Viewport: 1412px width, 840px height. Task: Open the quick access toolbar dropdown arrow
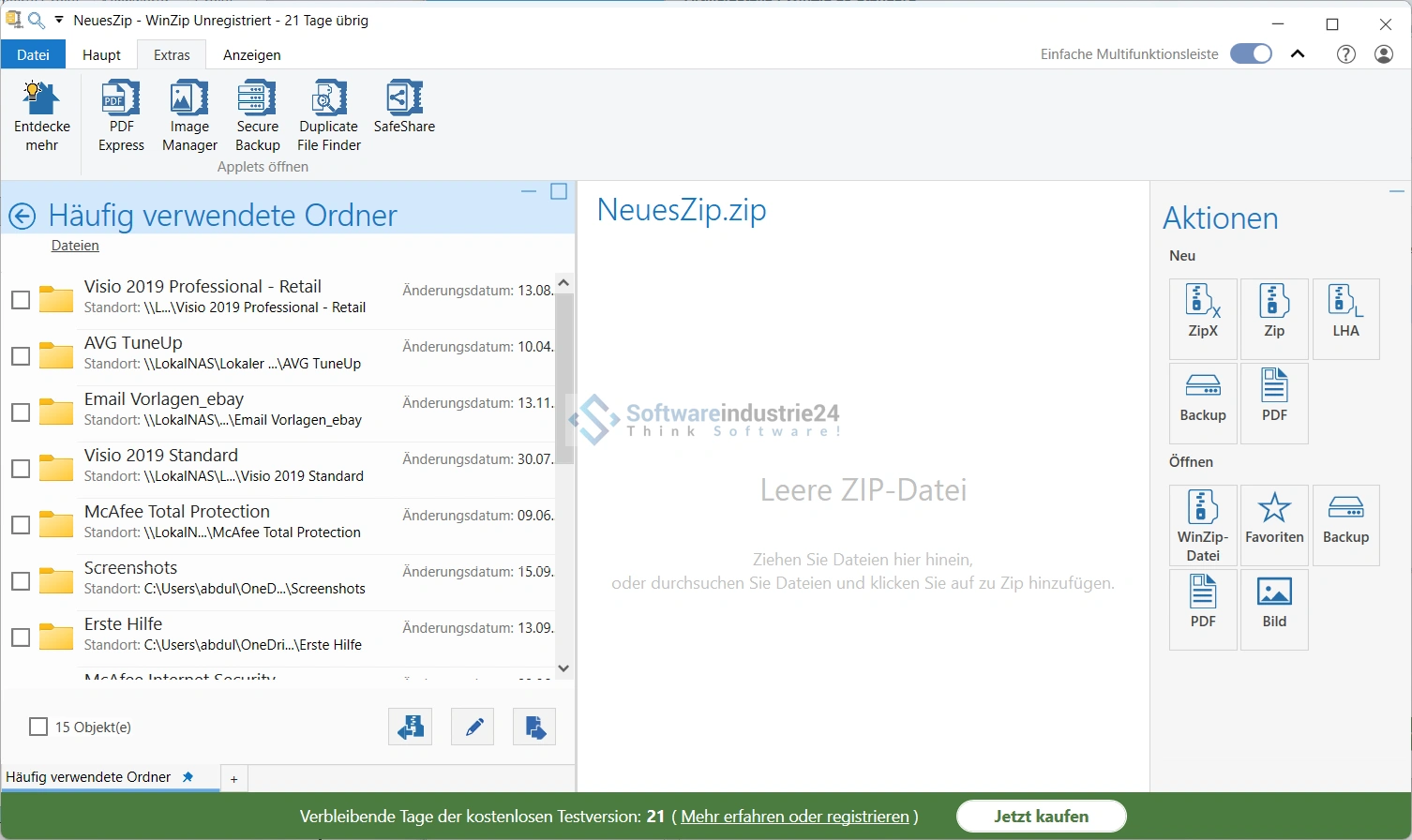click(x=59, y=20)
